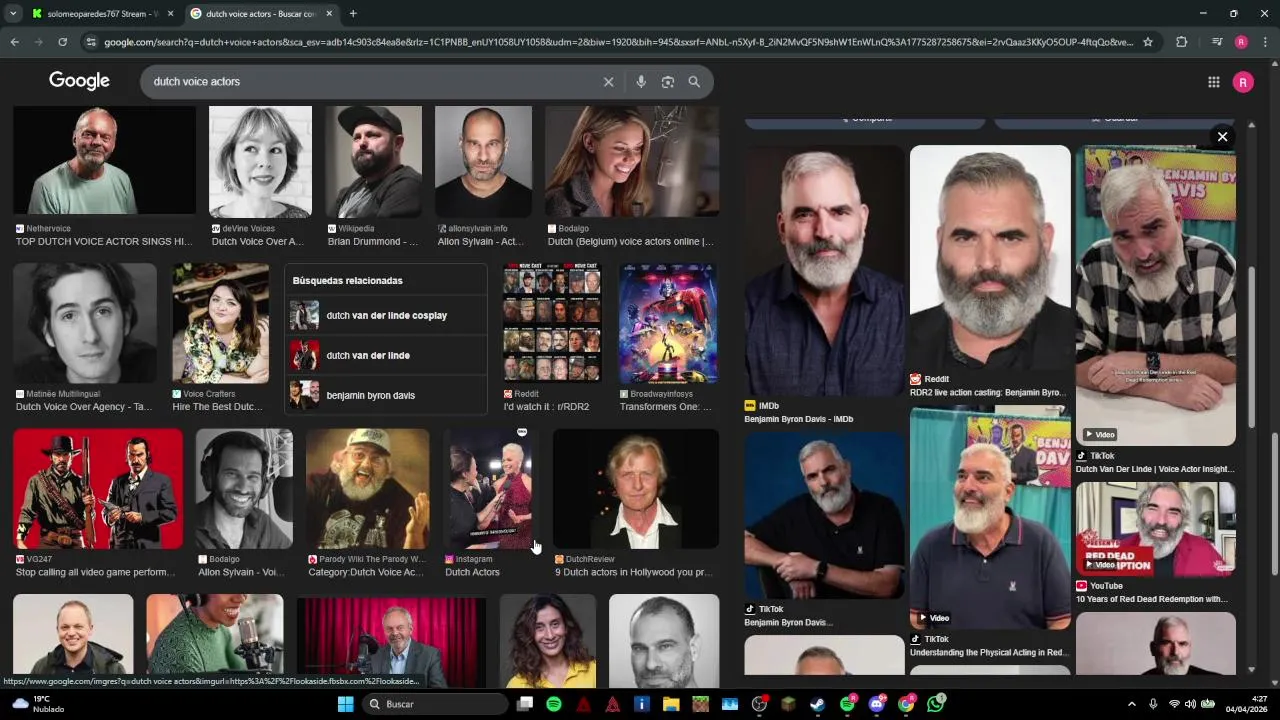Open Wikipedia Brian Drummond image result

click(x=373, y=161)
